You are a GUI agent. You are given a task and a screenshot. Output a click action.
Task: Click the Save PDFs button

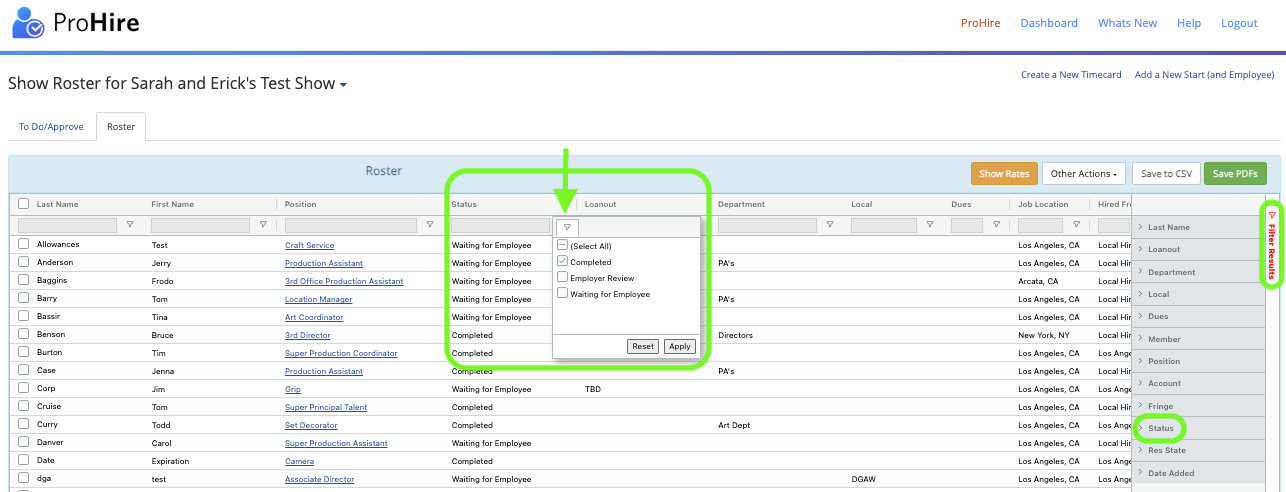pyautogui.click(x=1235, y=174)
